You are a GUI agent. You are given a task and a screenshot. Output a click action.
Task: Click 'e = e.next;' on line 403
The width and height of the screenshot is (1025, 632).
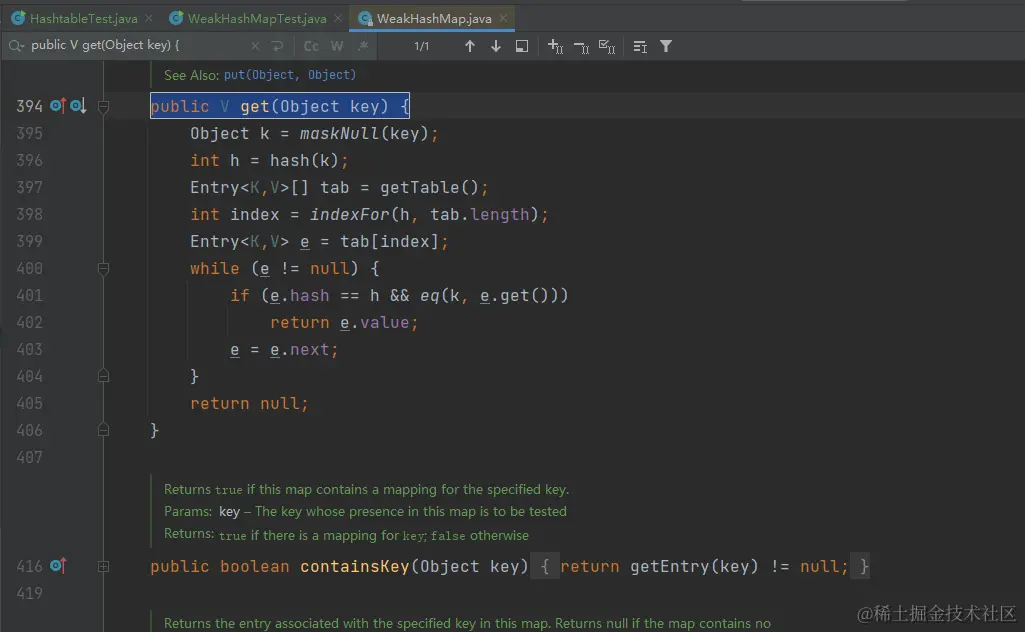(x=284, y=350)
